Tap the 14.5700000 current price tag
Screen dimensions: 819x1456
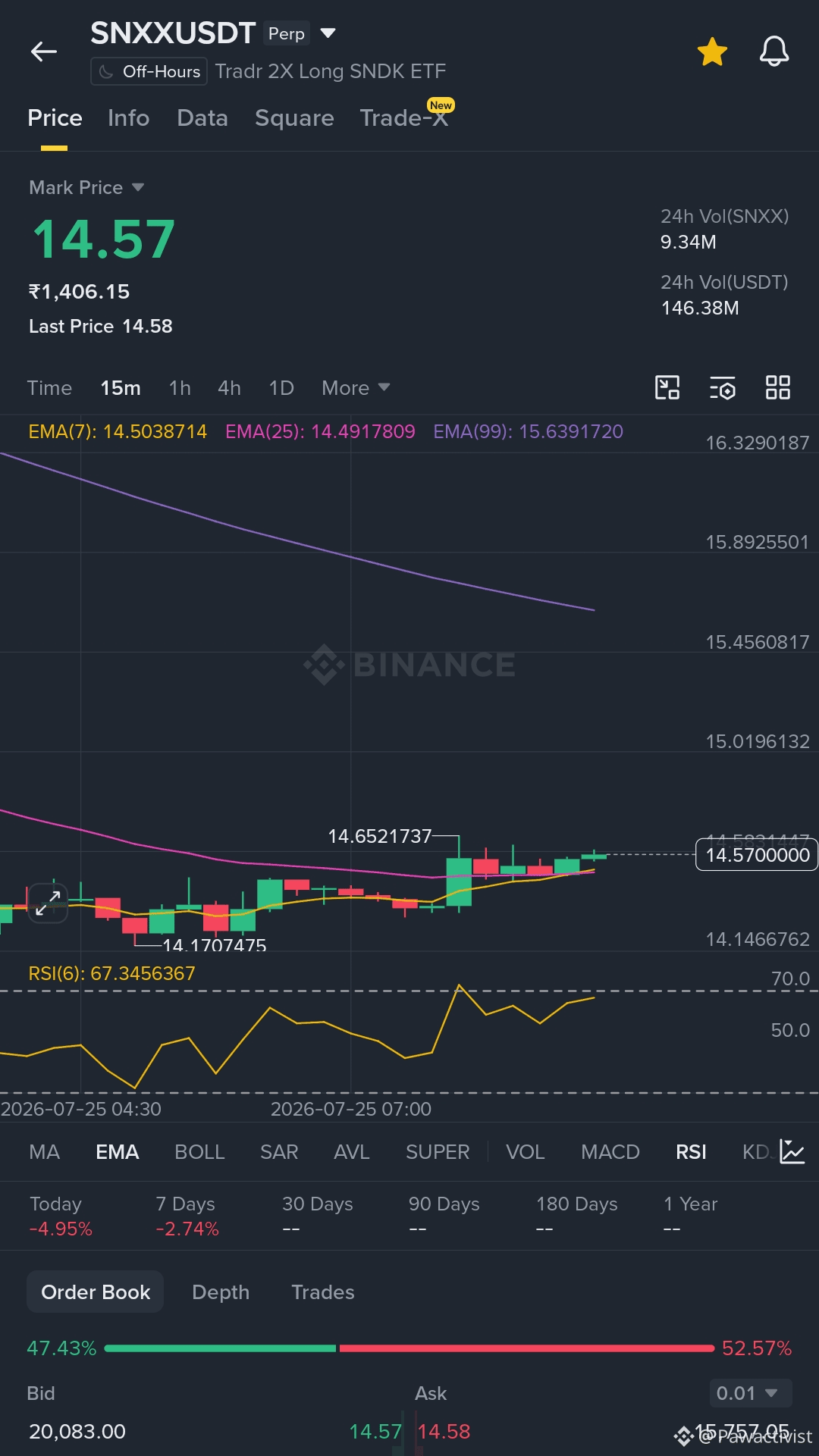coord(756,855)
